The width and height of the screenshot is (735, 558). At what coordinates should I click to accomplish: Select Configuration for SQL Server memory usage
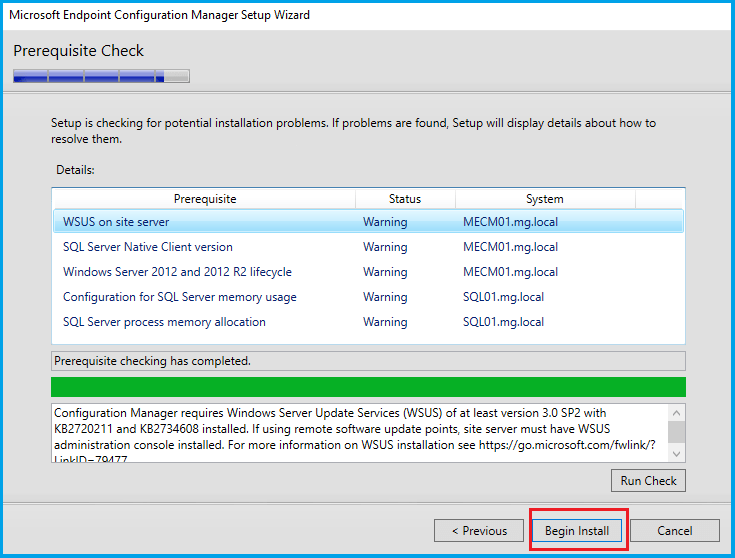(179, 297)
